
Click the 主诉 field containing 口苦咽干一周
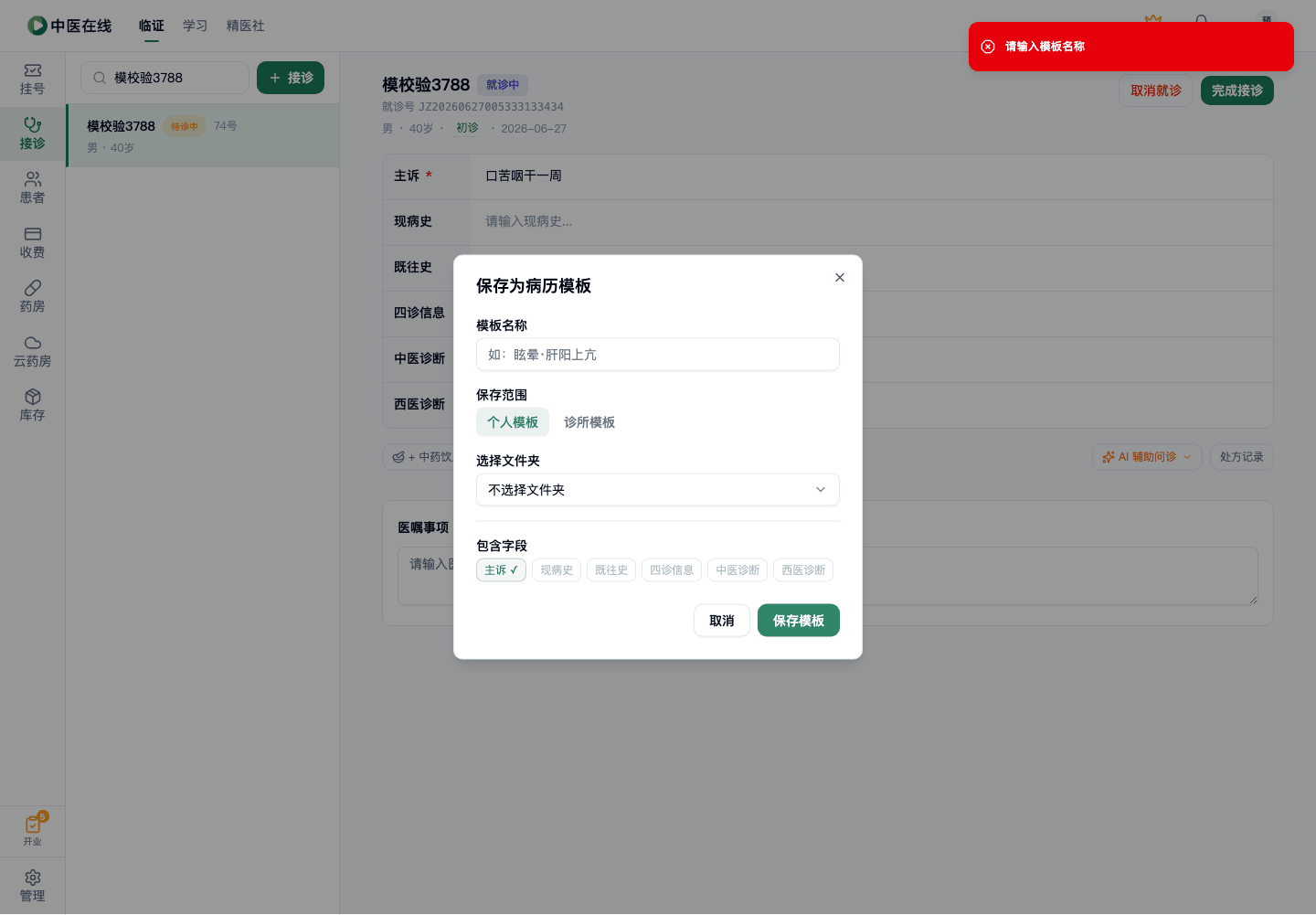(x=872, y=176)
